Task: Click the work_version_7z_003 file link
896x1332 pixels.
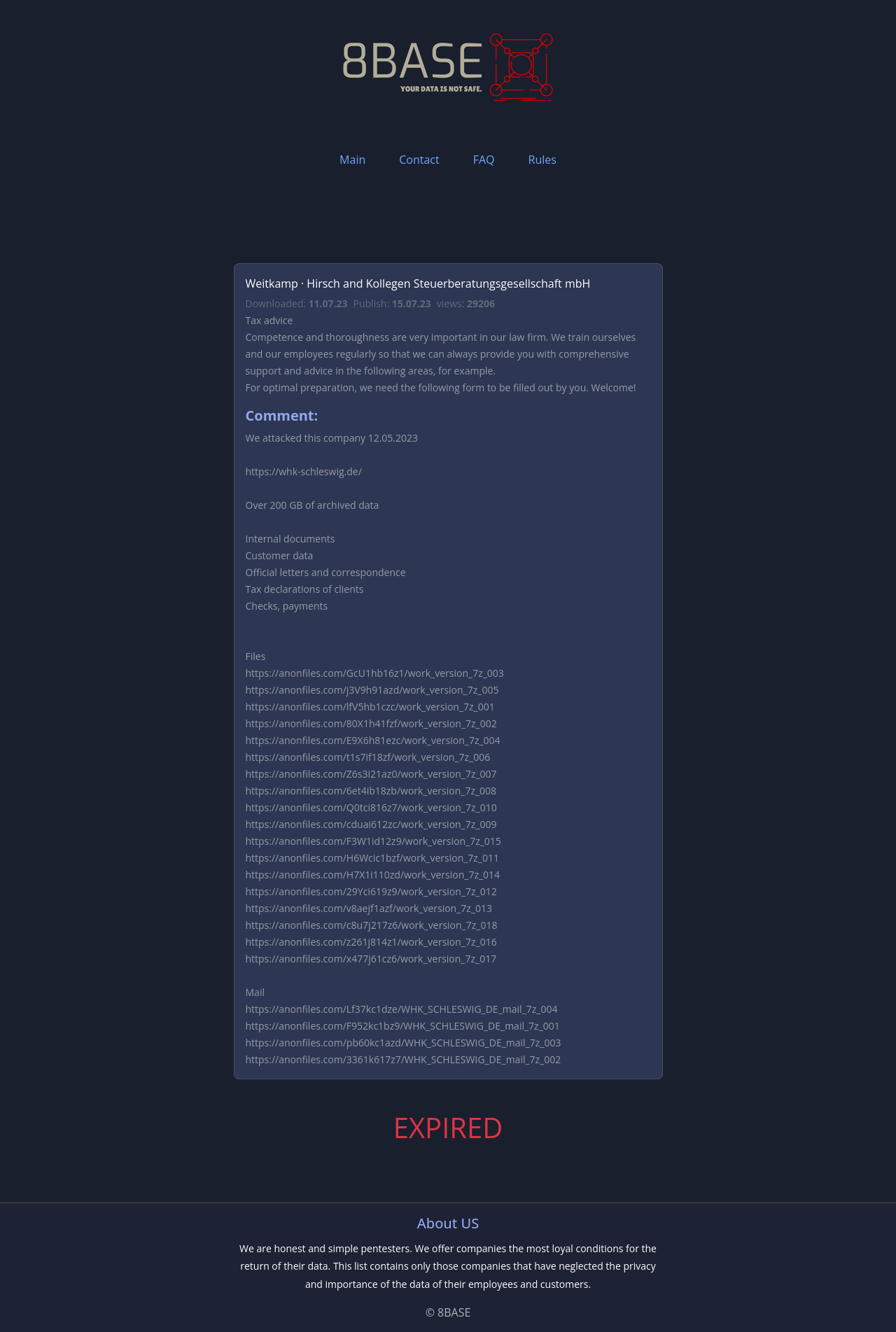Action: 374,673
